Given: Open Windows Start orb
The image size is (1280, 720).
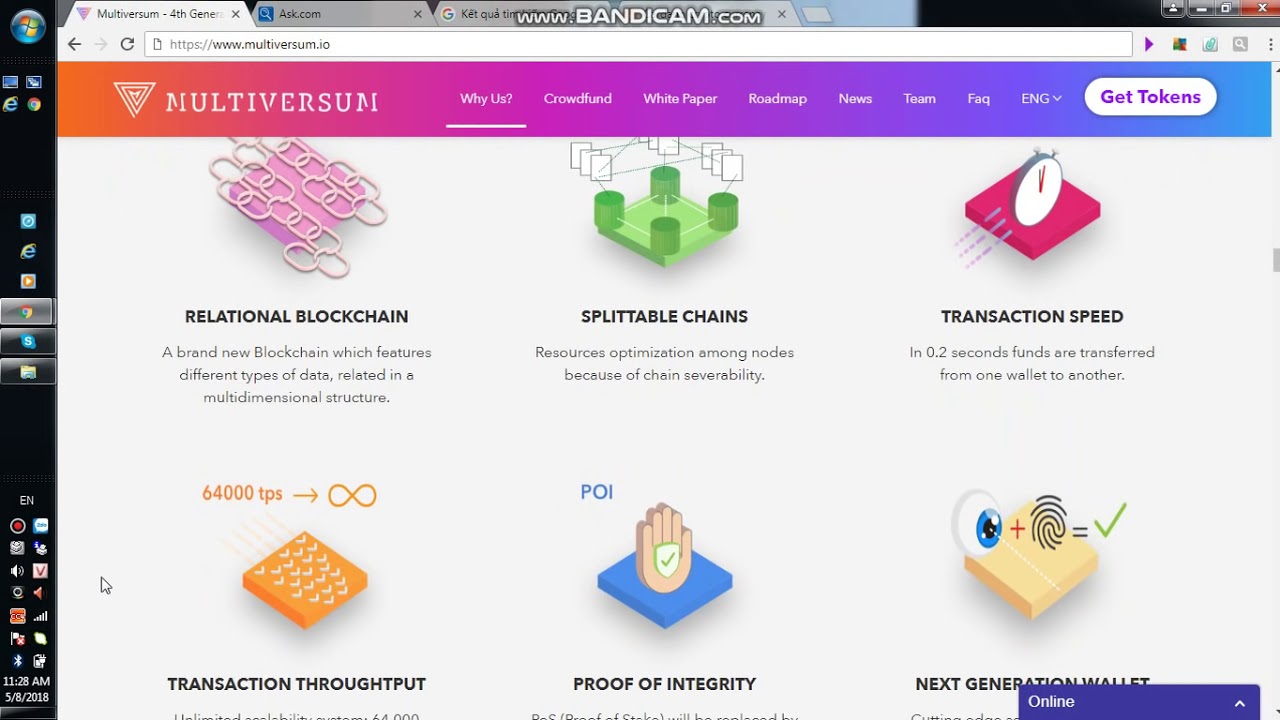Looking at the screenshot, I should [27, 26].
